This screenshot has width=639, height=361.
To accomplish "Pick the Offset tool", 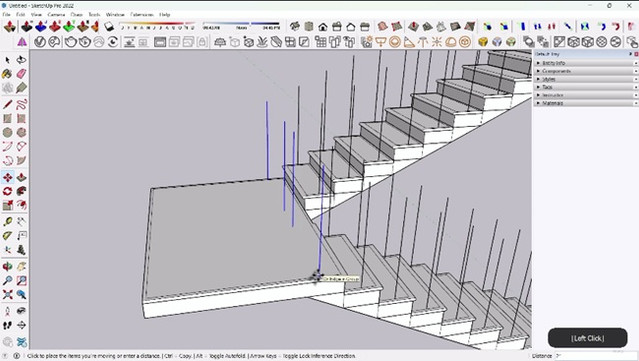I will [21, 205].
